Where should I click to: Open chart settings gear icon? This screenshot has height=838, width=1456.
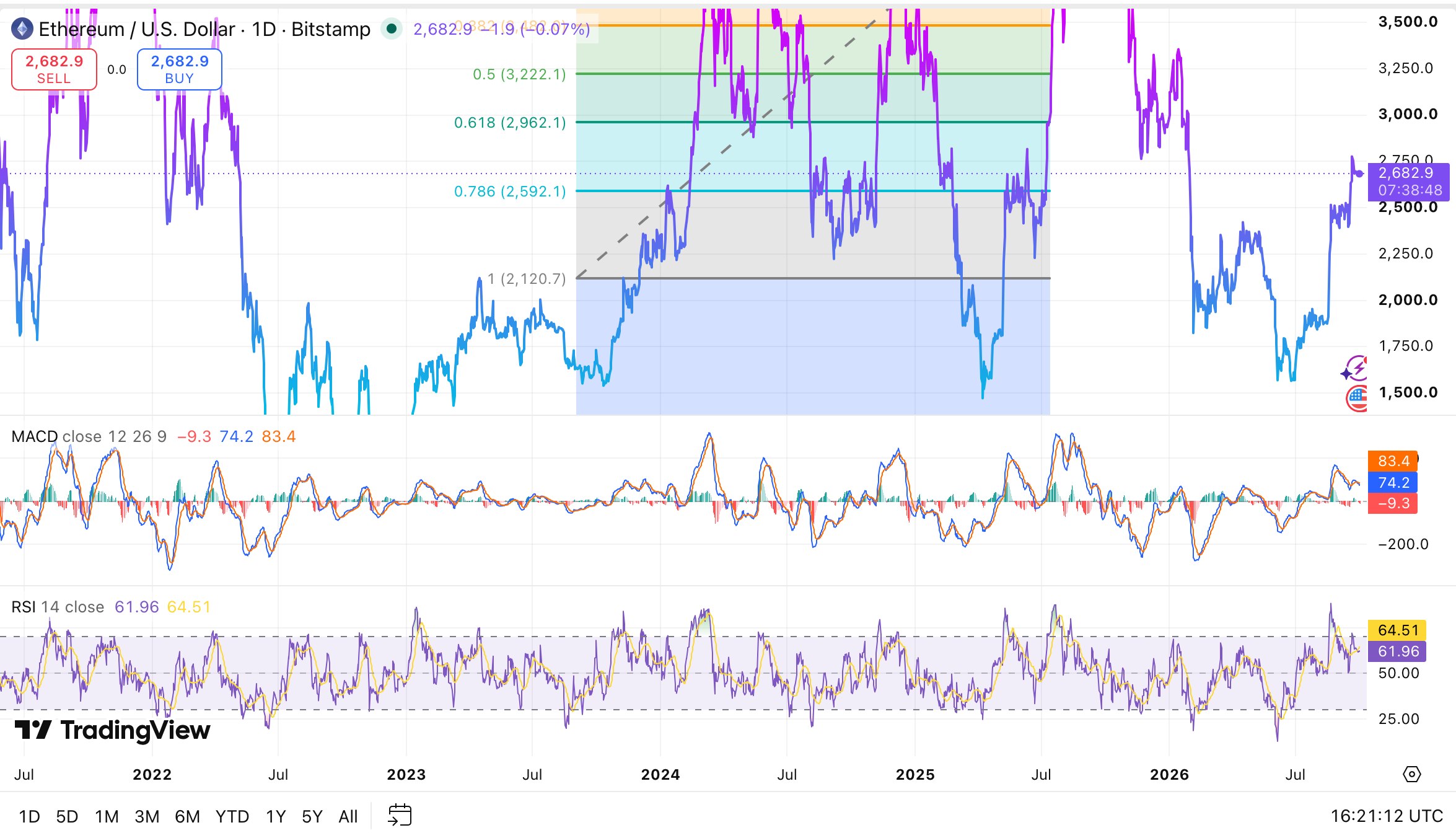coord(1412,774)
